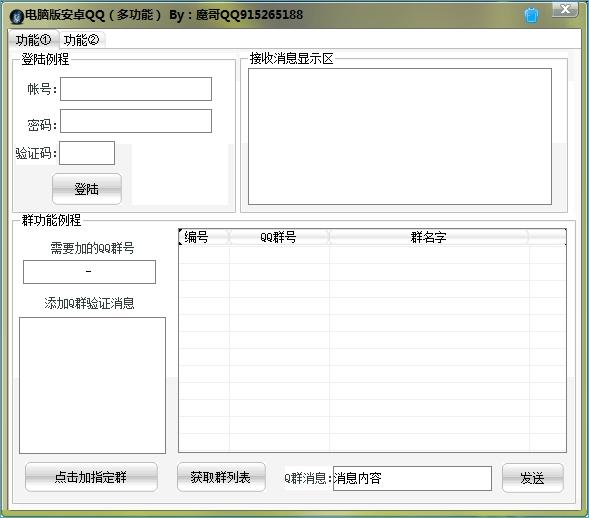Click the 密码: label text
This screenshot has height=518, width=589.
click(42, 125)
